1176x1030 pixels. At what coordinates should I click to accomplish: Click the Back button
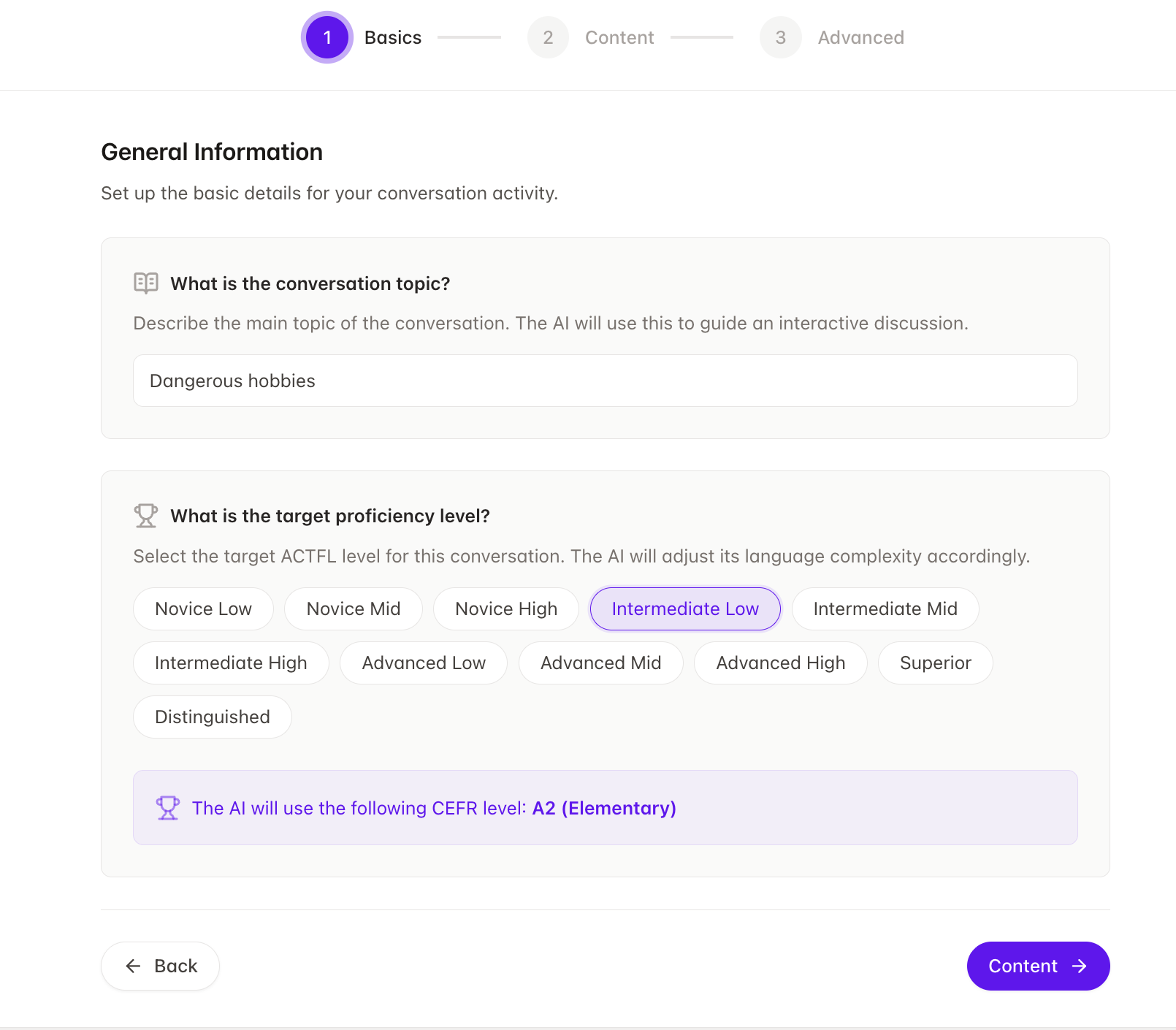160,966
